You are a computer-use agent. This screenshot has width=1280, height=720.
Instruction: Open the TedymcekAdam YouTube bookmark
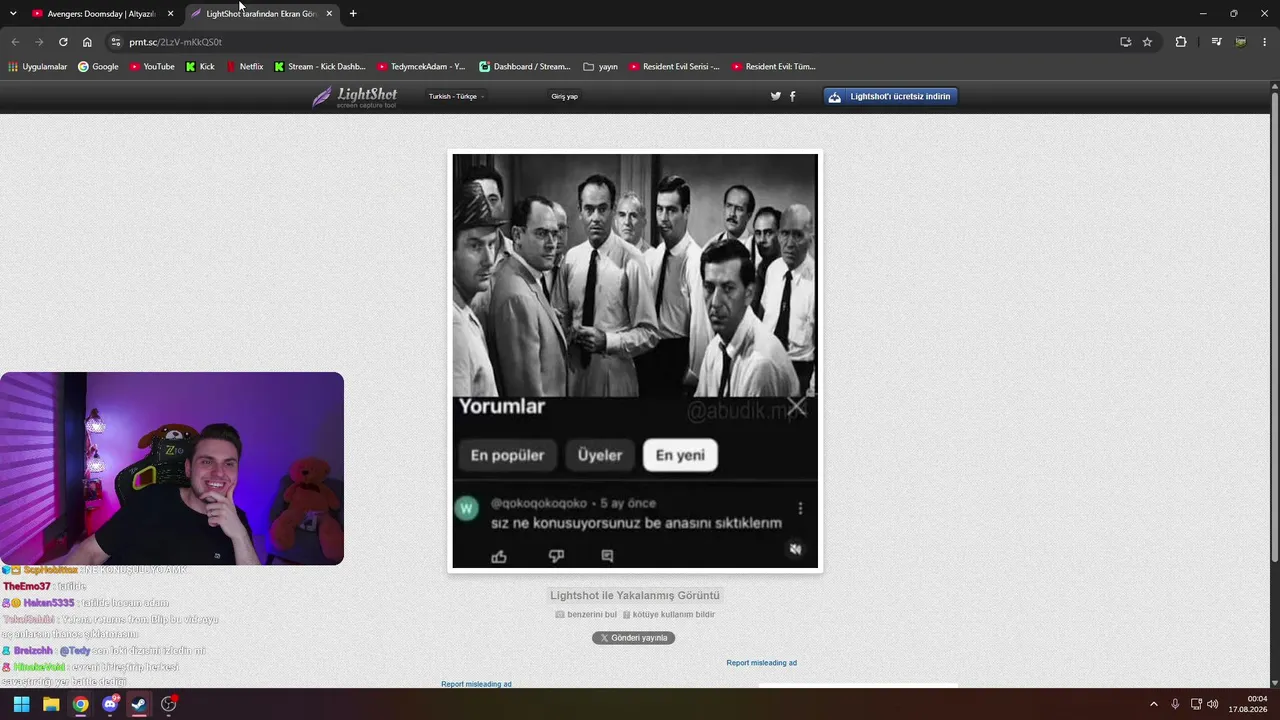(421, 67)
